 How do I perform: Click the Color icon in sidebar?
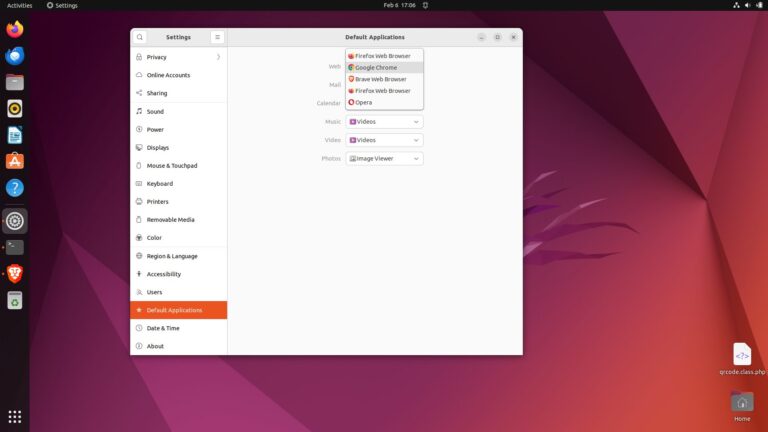(139, 238)
